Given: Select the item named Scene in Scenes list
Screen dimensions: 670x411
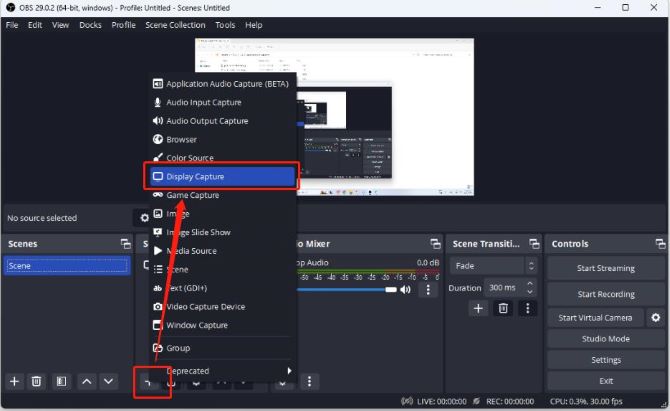Looking at the screenshot, I should point(67,266).
